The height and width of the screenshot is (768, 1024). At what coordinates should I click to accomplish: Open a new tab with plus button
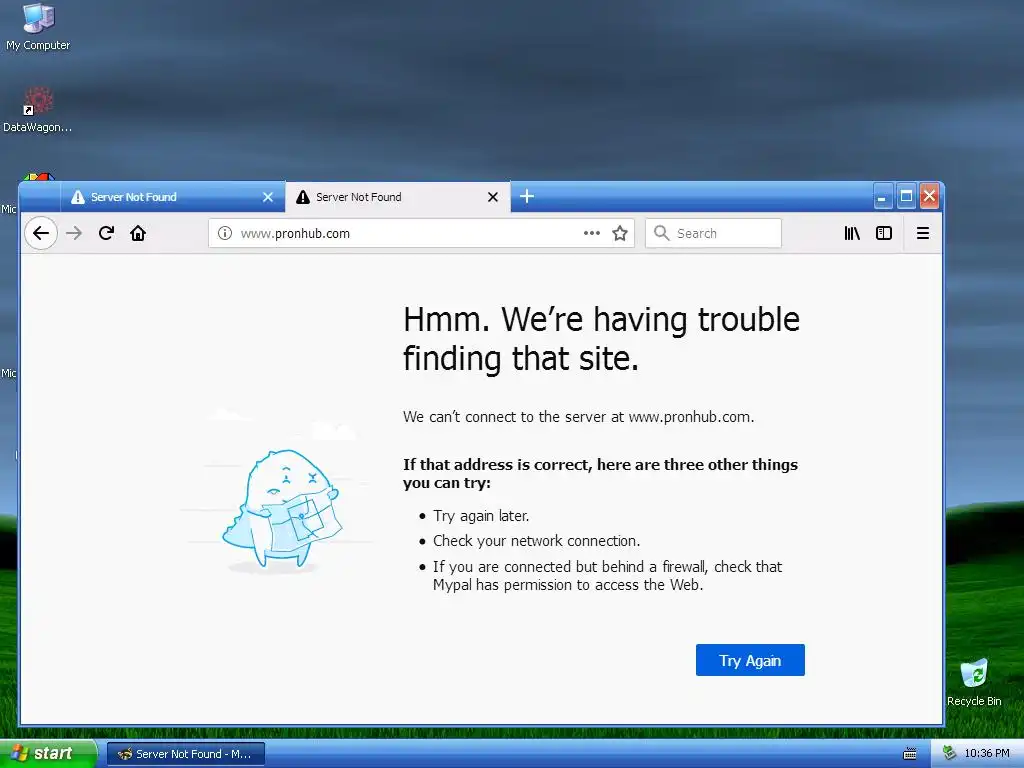click(x=527, y=196)
